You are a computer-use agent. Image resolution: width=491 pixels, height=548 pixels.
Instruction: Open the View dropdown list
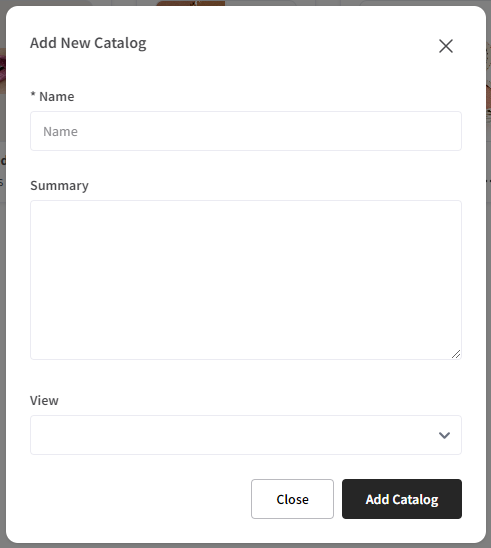pos(246,435)
